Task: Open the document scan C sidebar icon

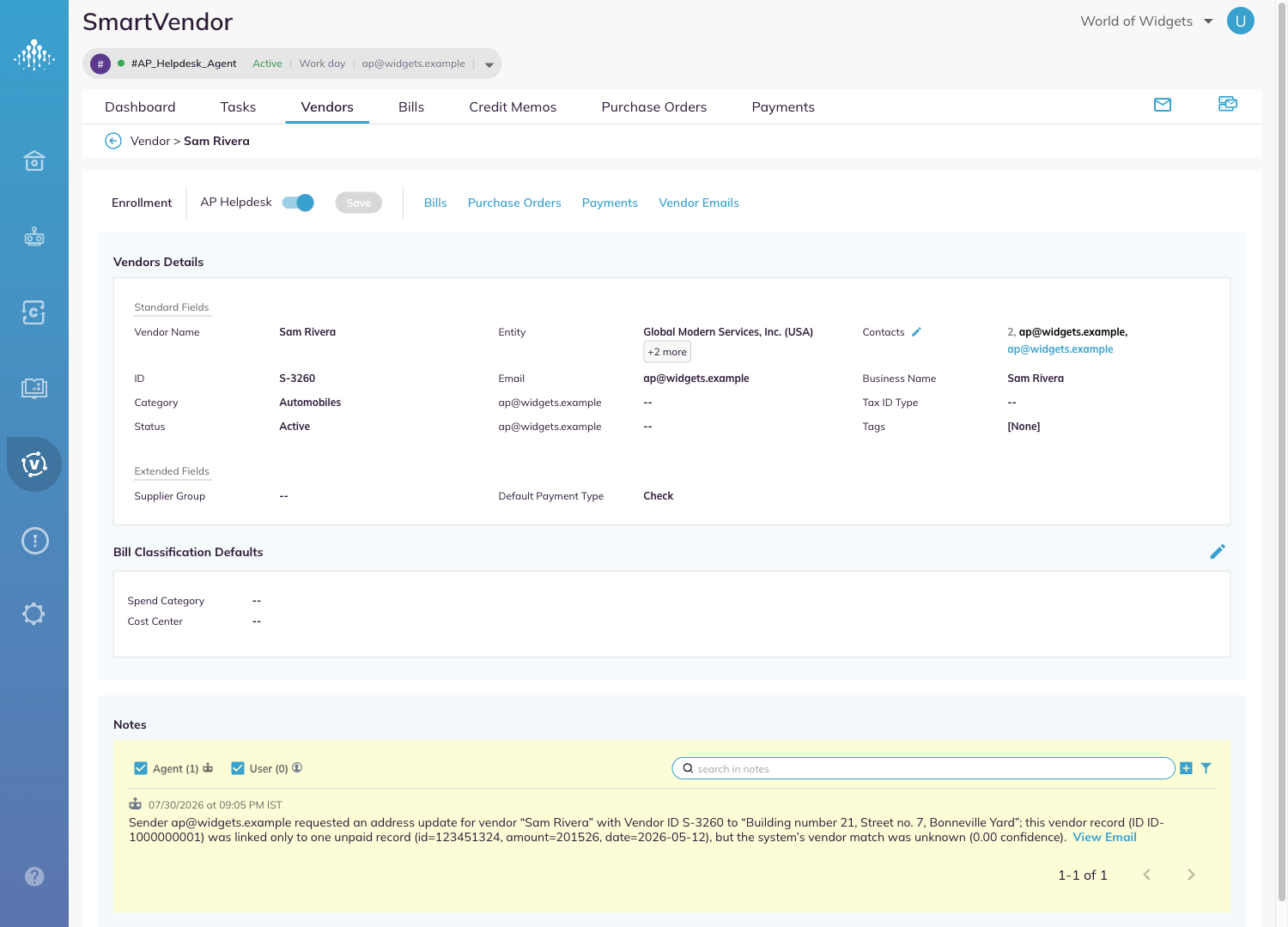Action: (33, 312)
